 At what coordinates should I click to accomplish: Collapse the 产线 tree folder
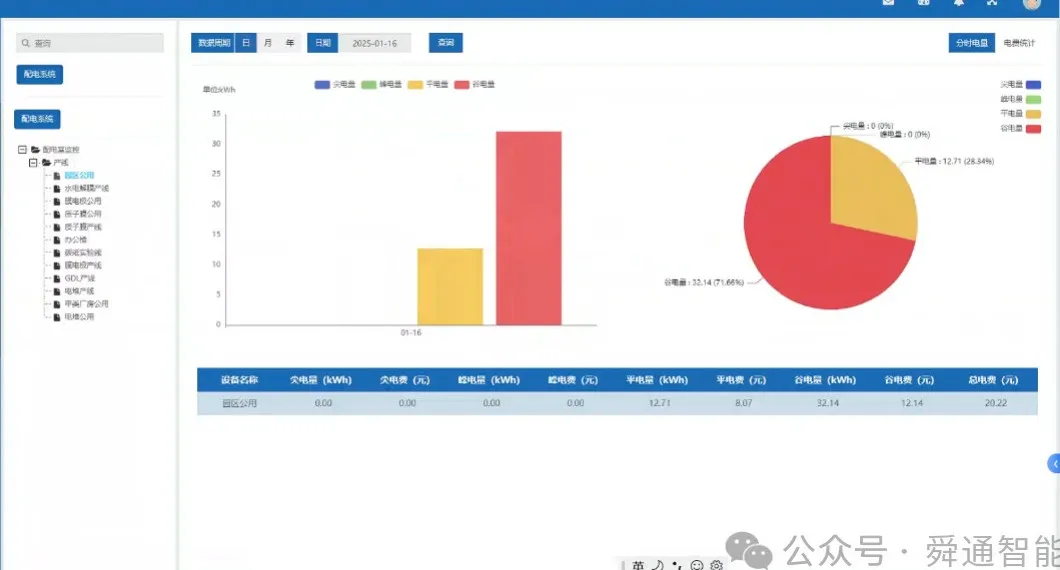coord(33,162)
